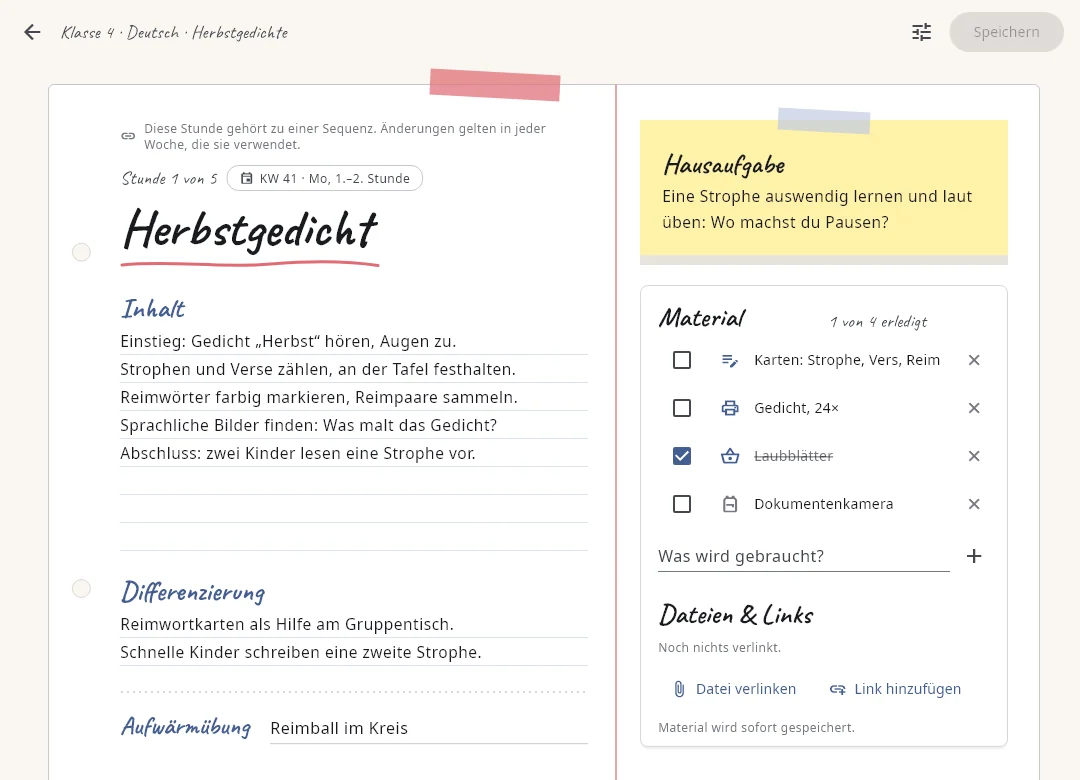Click the Datei verlinken link
This screenshot has width=1080, height=780.
point(734,688)
